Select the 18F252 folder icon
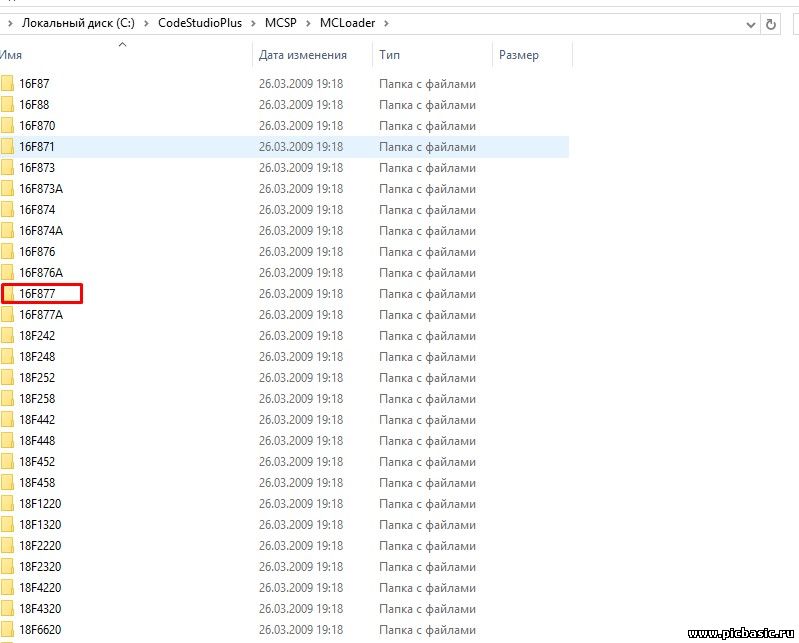Image resolution: width=799 pixels, height=643 pixels. [x=7, y=378]
